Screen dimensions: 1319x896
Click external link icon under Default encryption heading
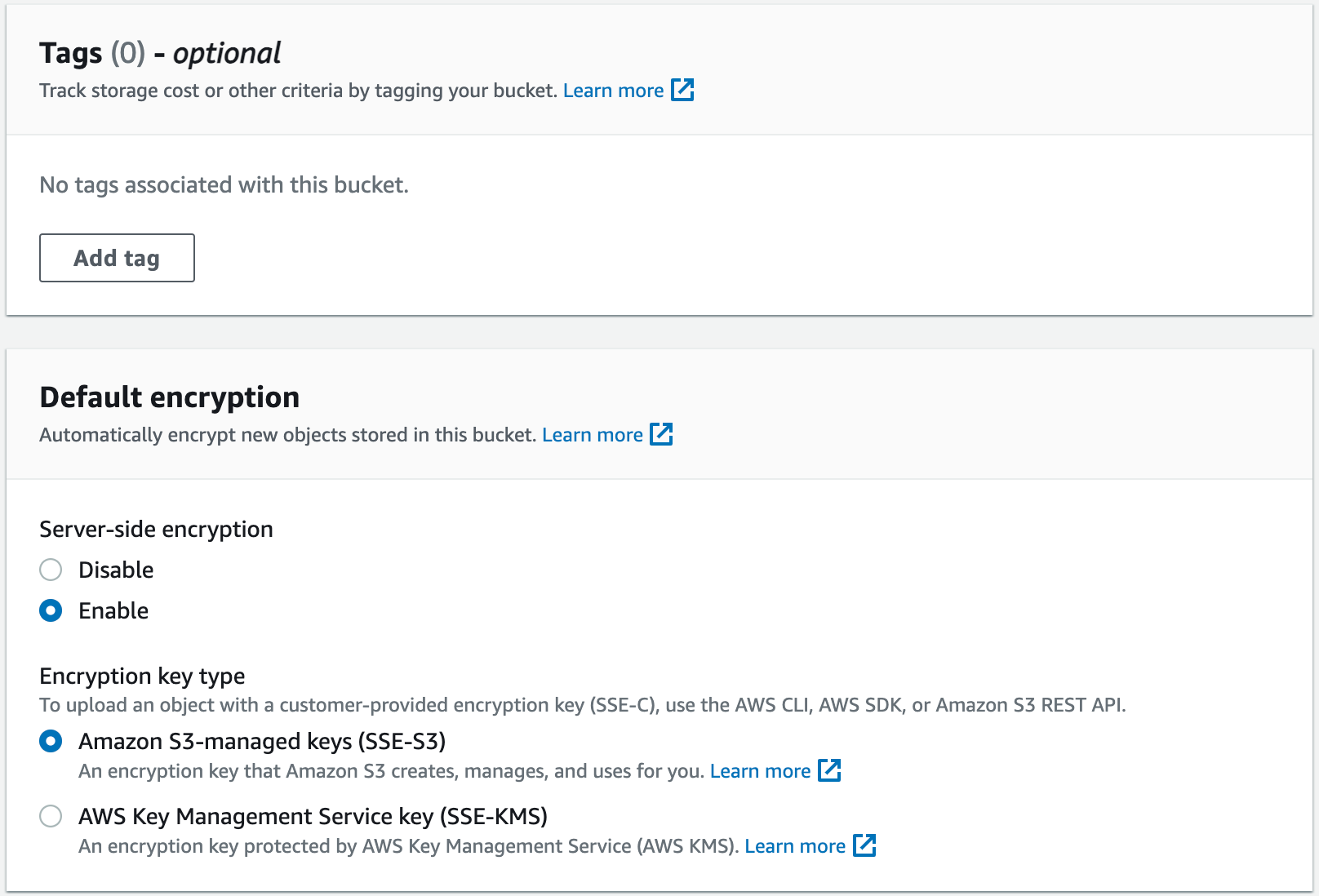(x=661, y=434)
